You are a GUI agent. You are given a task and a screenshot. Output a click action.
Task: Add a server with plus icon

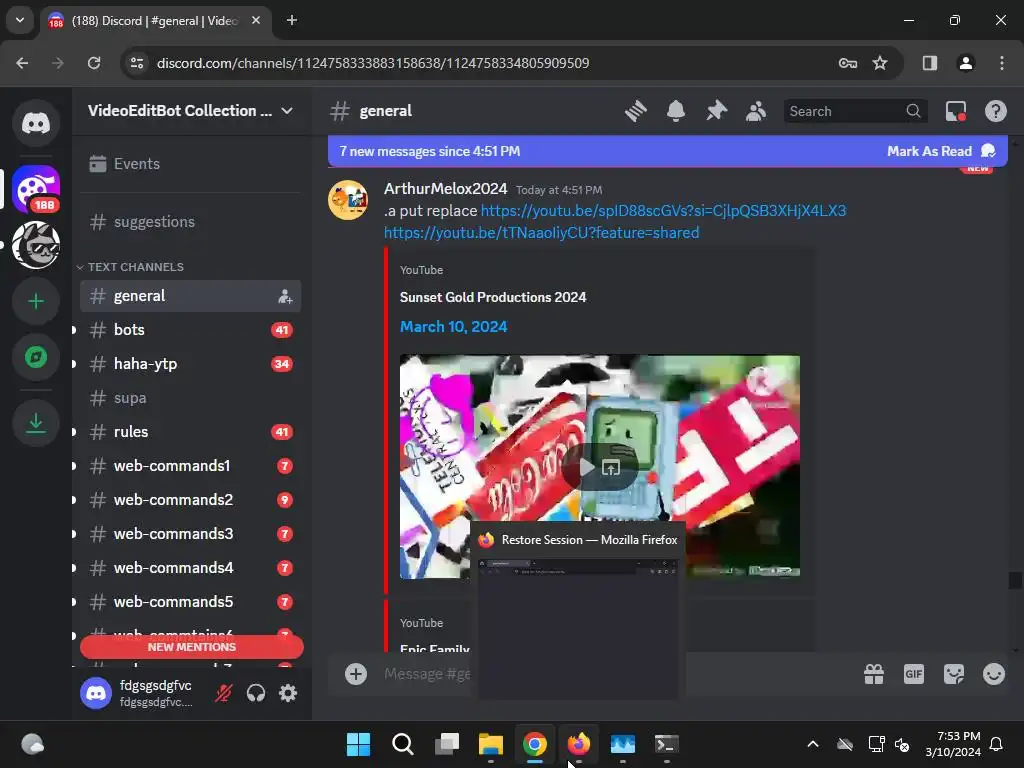(x=36, y=301)
